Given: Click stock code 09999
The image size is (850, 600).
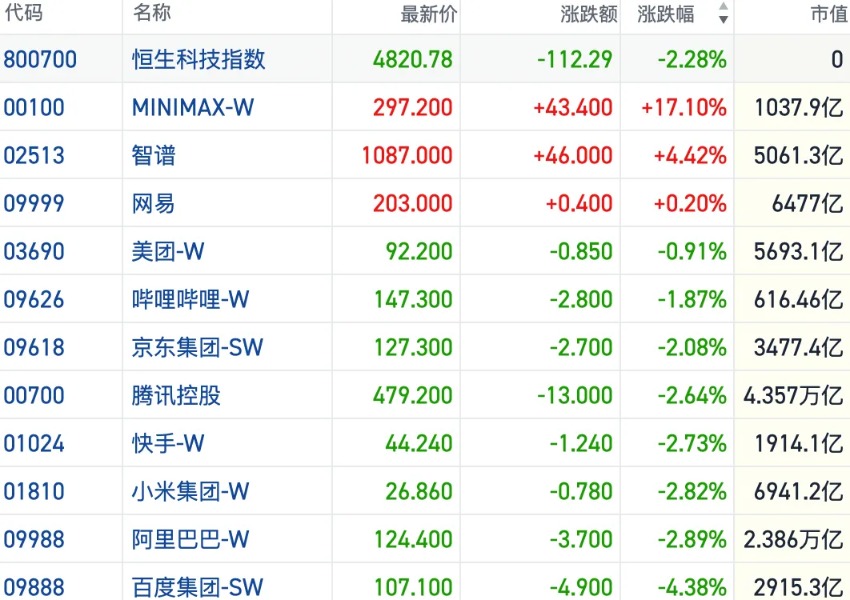Looking at the screenshot, I should (x=34, y=203).
